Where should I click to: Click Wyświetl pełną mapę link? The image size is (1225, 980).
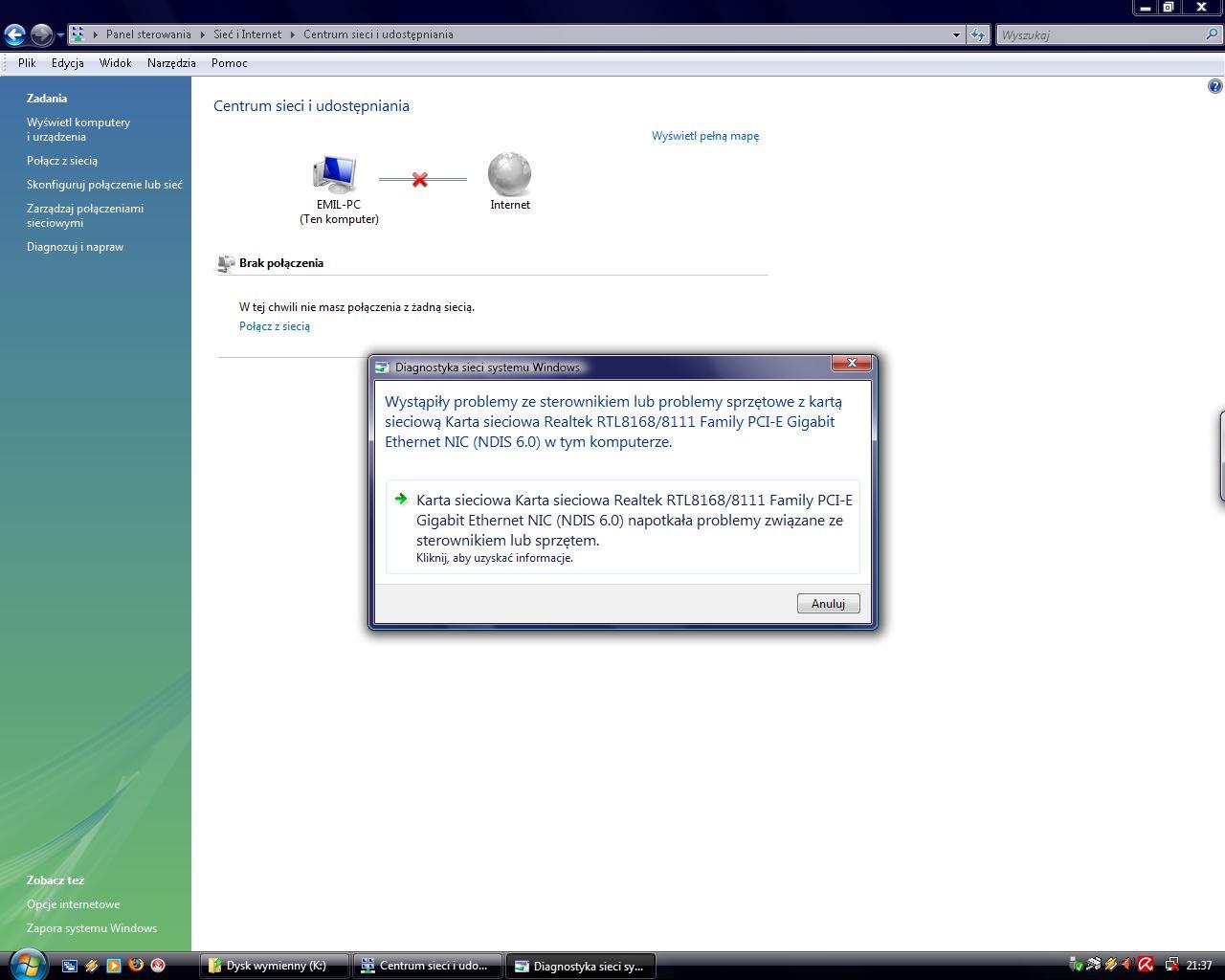(x=705, y=136)
